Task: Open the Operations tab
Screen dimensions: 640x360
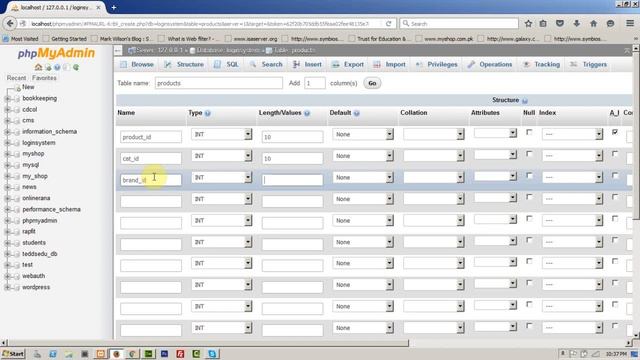Action: [490, 64]
